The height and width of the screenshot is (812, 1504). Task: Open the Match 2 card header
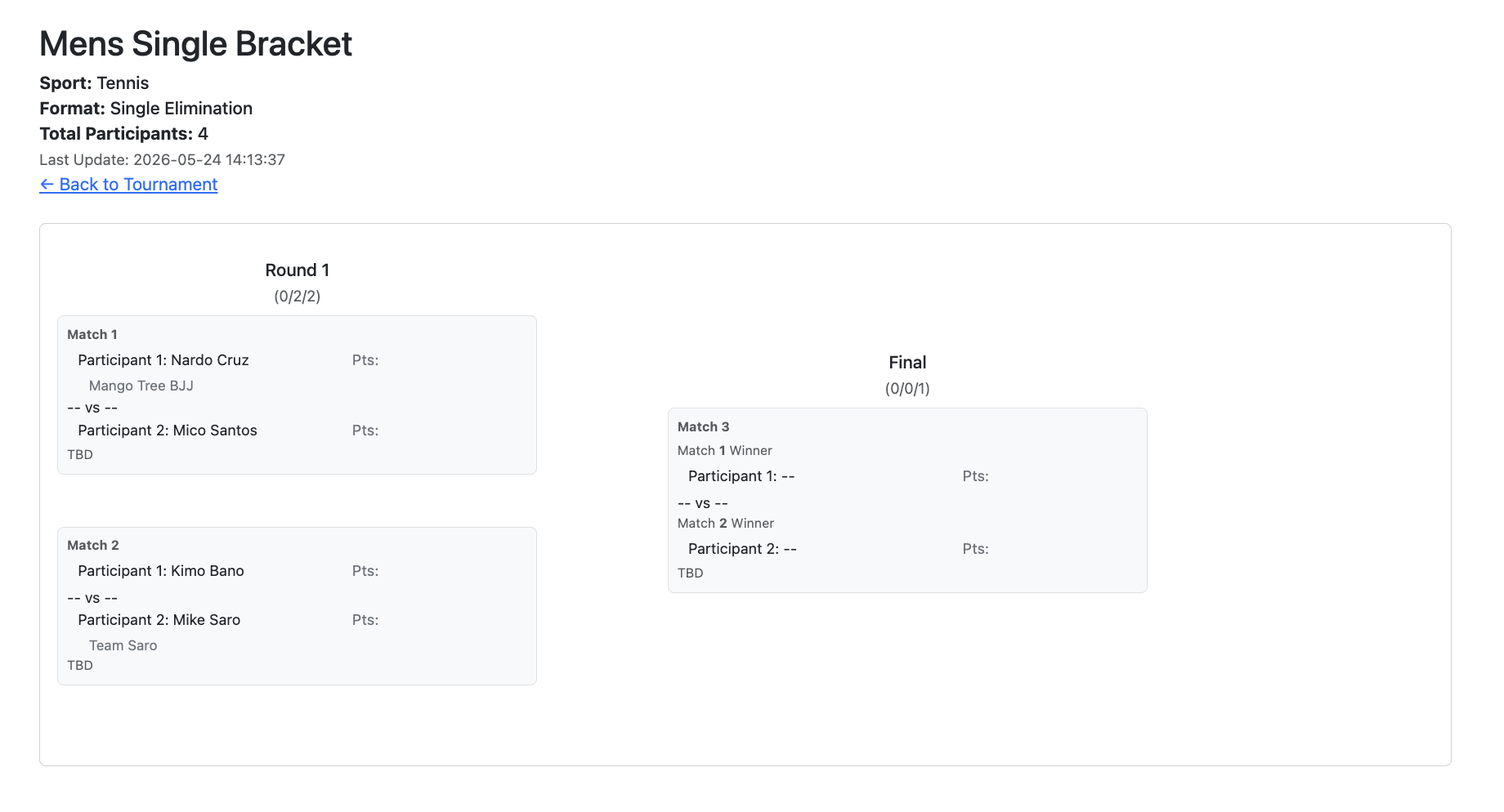pos(93,545)
